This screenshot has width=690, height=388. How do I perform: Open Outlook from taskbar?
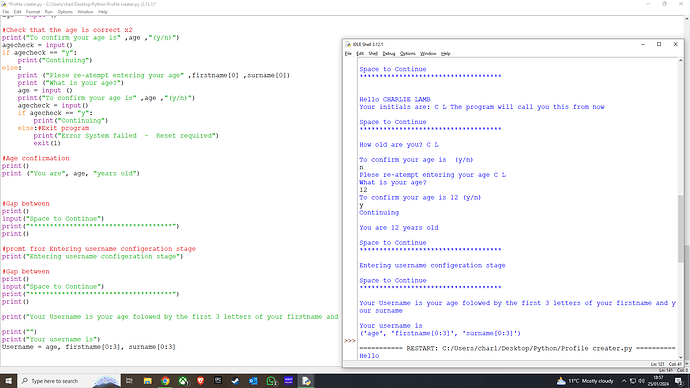click(x=253, y=381)
